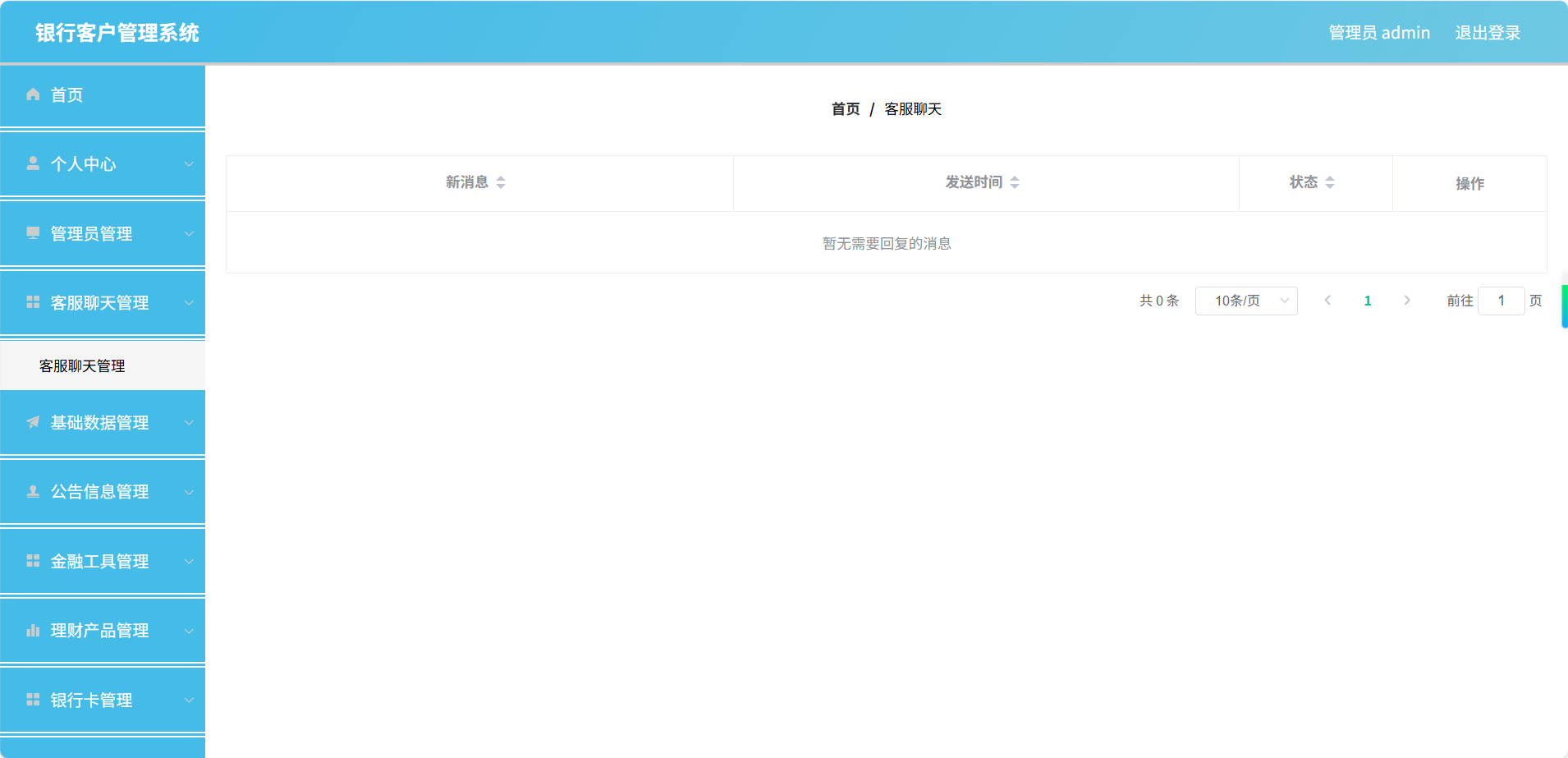The width and height of the screenshot is (1568, 758).
Task: Click the paper plane icon beside 基础数据管理
Action: click(33, 422)
